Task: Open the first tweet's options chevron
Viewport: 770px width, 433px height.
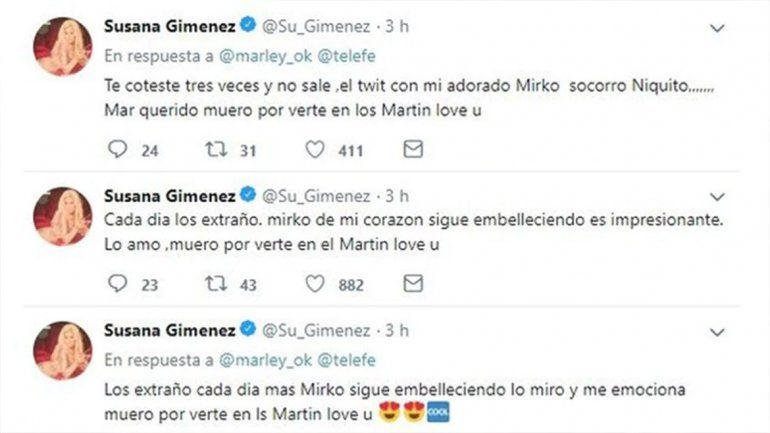Action: point(715,29)
